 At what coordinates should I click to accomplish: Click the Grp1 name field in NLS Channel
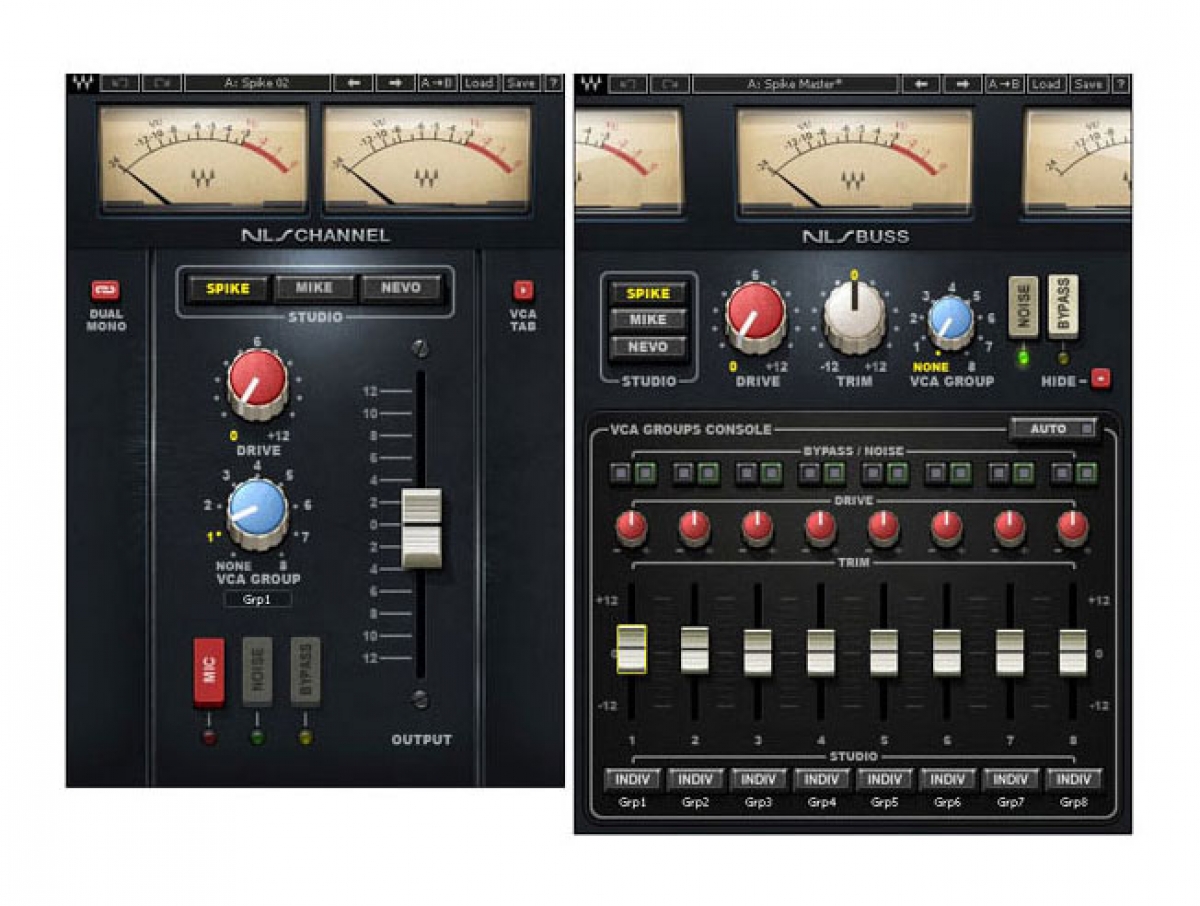click(257, 600)
